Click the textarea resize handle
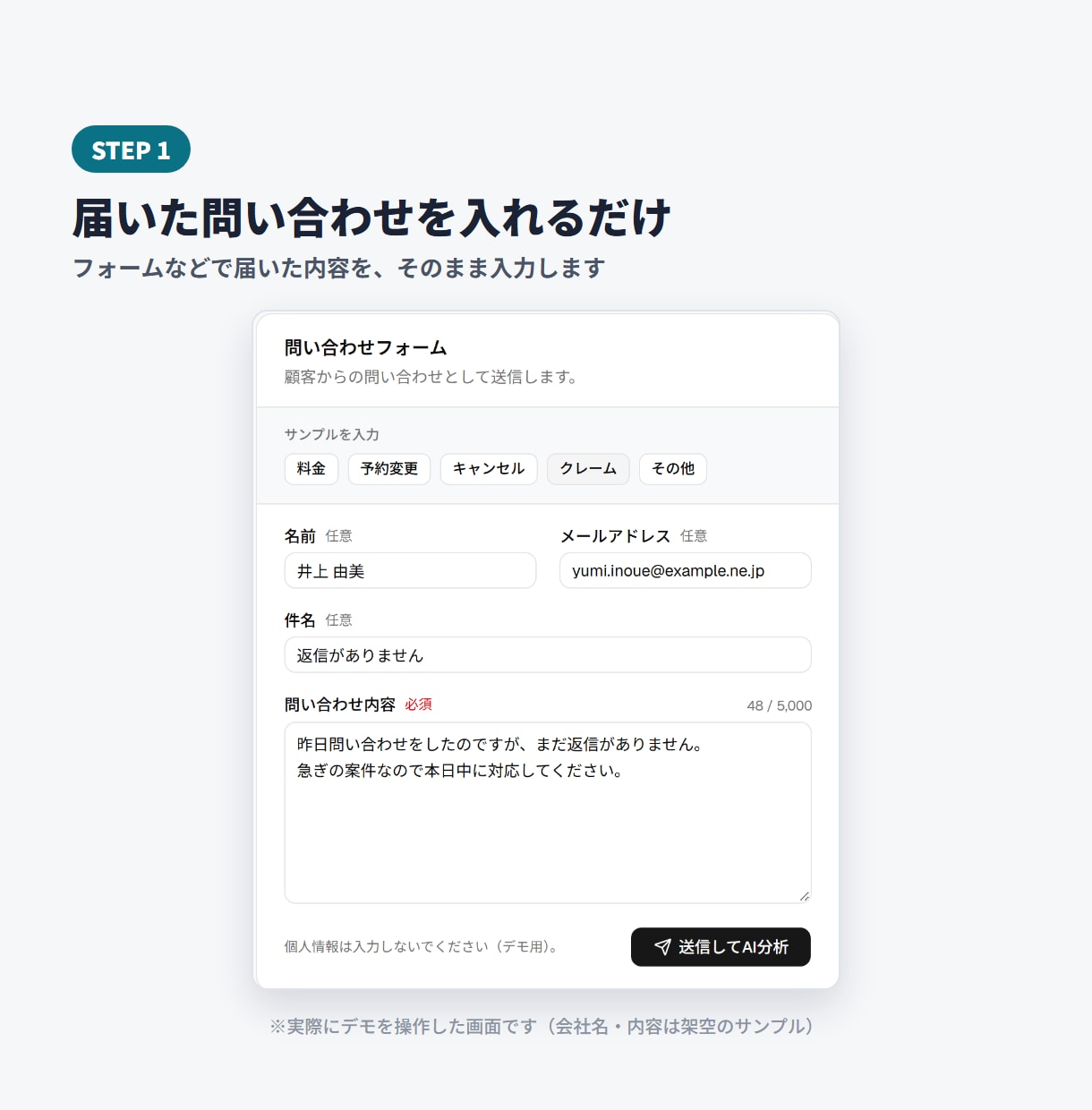1092x1110 pixels. click(x=804, y=895)
